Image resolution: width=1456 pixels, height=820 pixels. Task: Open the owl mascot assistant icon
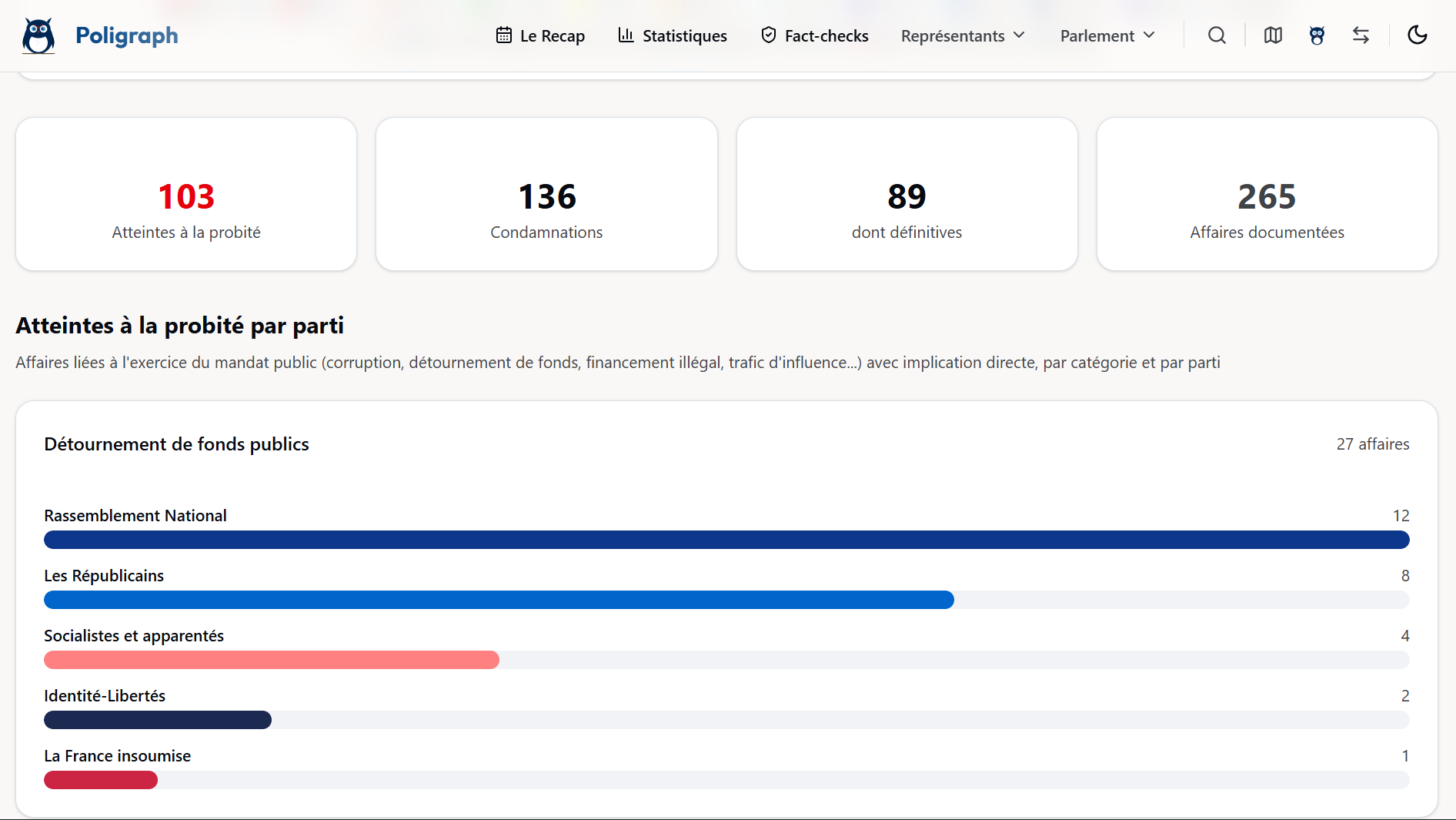click(x=1317, y=35)
